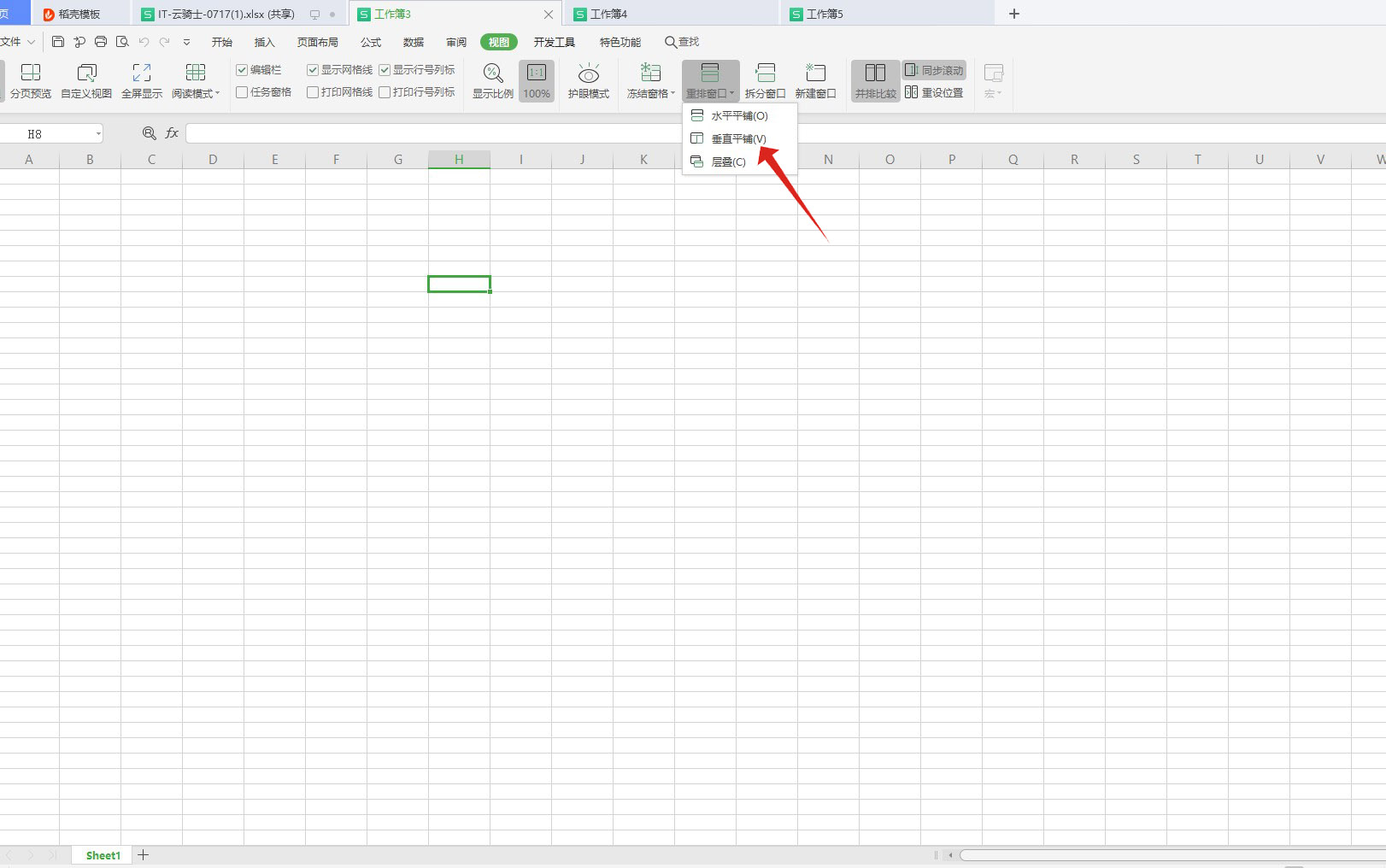This screenshot has height=868, width=1386.
Task: Expand the 冻结窗格 freeze panes dropdown
Action: (673, 94)
